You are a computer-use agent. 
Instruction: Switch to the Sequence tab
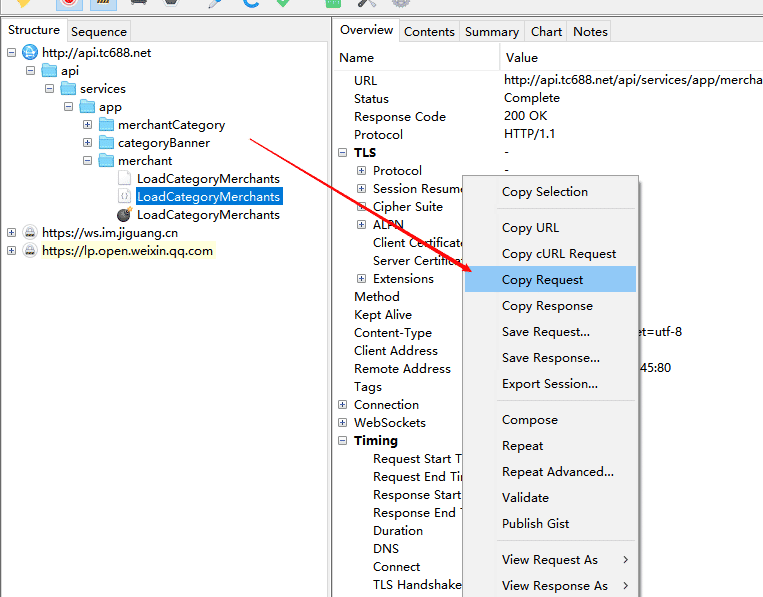click(x=99, y=32)
